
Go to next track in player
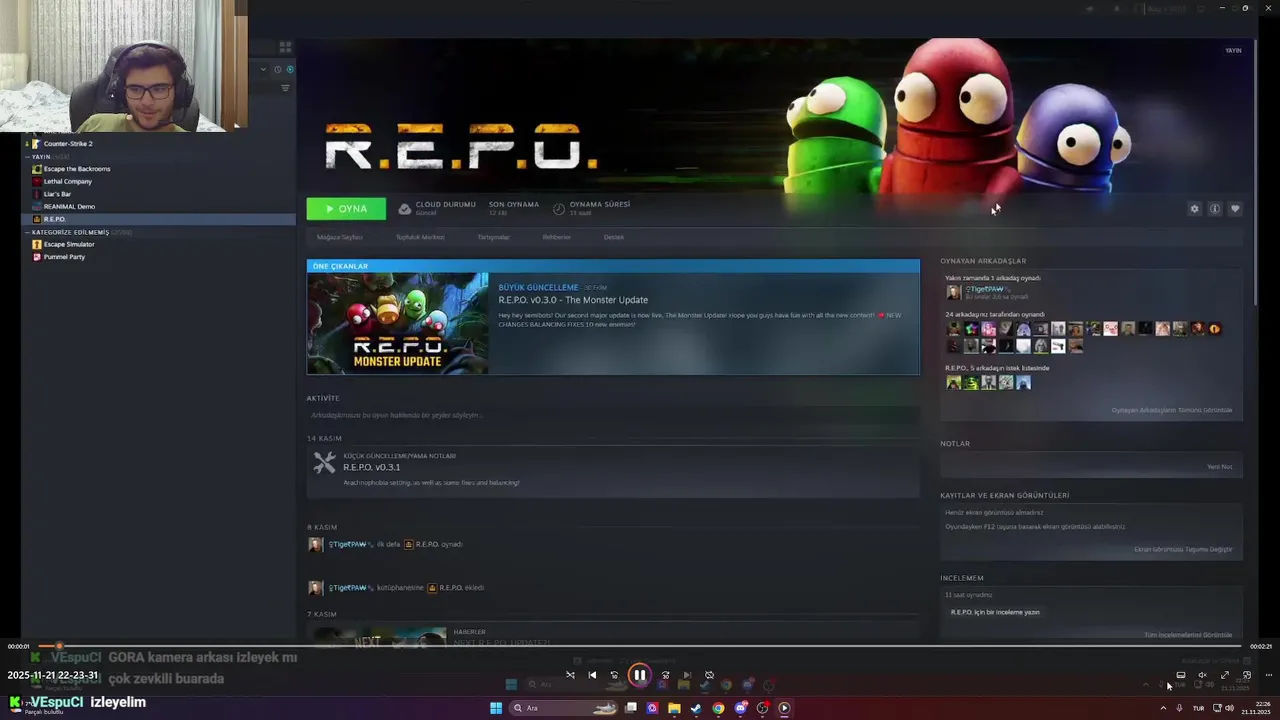687,675
